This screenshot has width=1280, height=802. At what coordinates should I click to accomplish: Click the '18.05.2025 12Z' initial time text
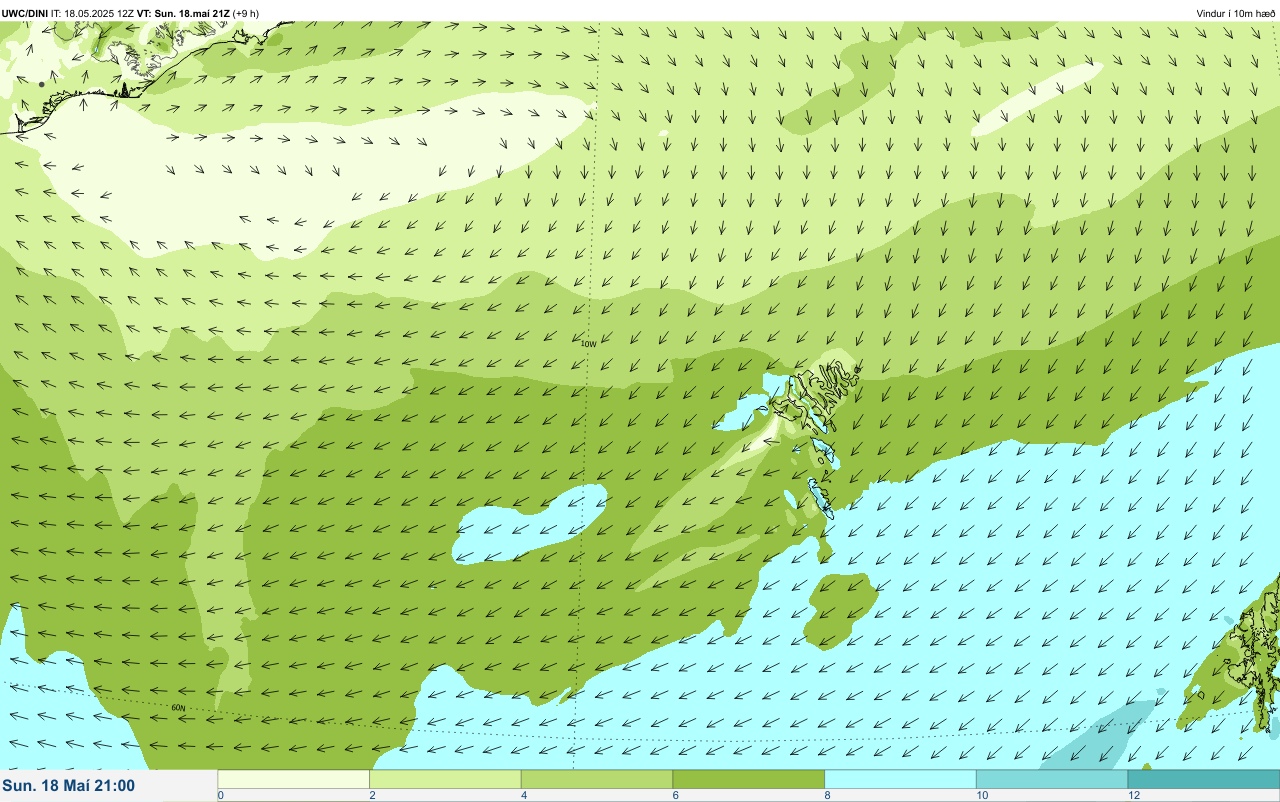[99, 13]
